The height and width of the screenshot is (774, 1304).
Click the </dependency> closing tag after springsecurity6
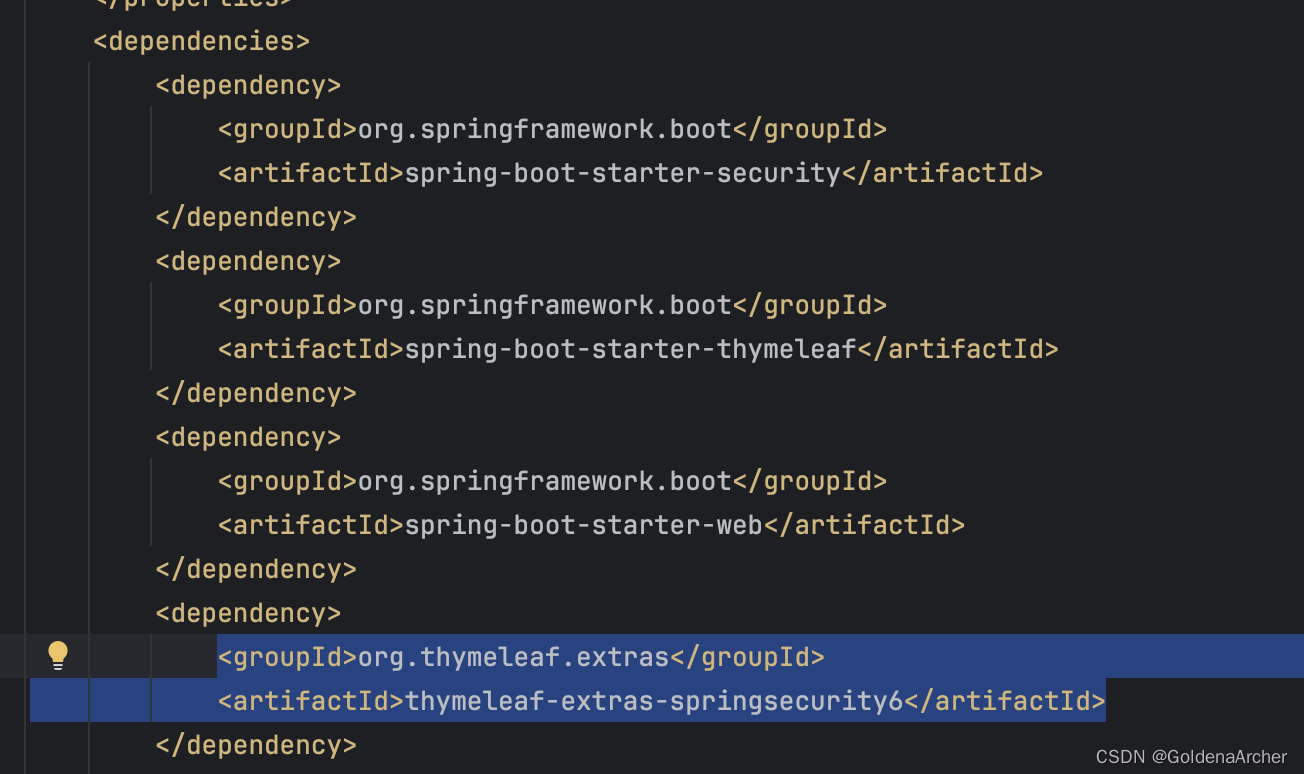coord(256,746)
